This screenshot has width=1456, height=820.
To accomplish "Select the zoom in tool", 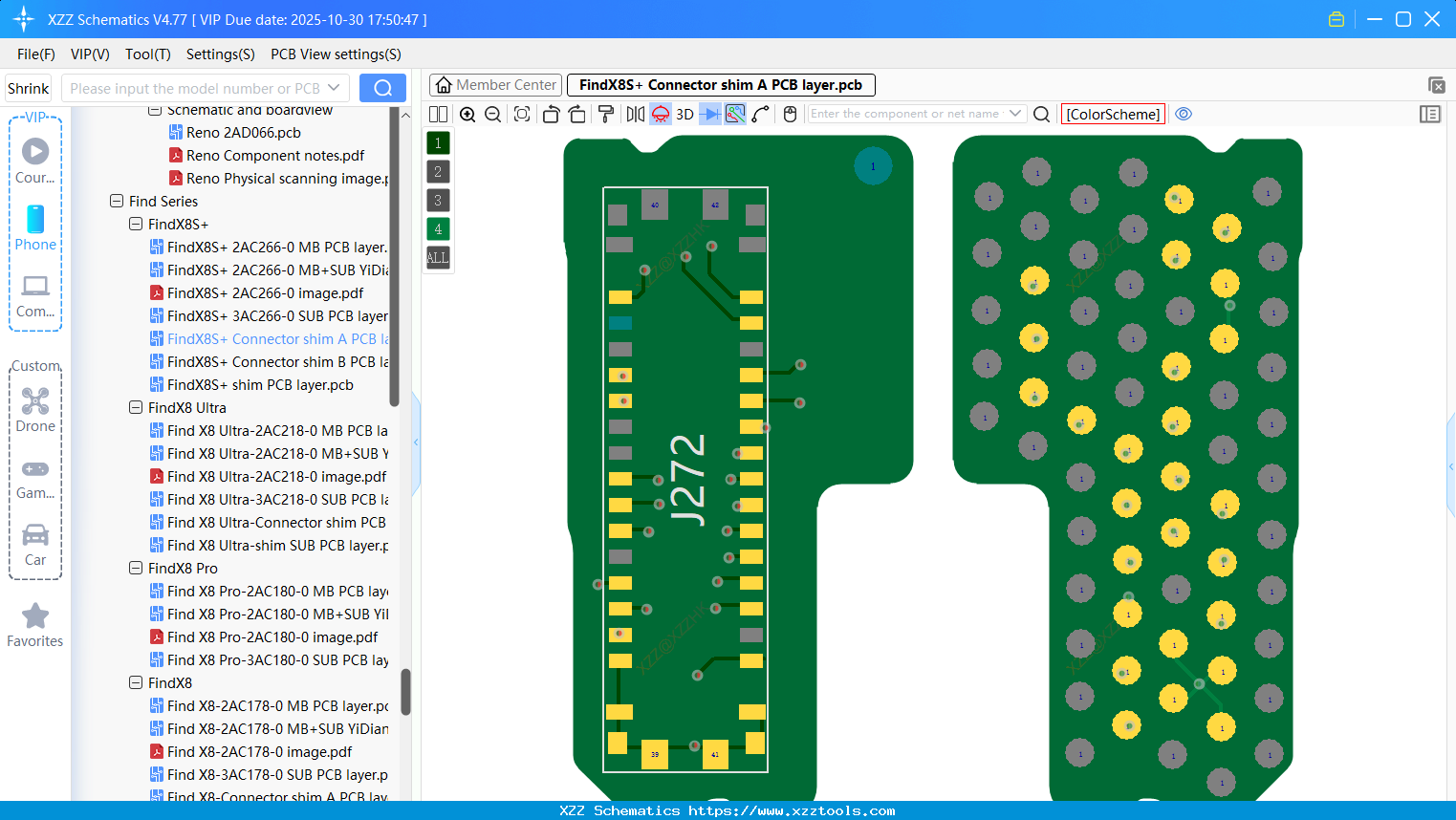I will coord(467,114).
